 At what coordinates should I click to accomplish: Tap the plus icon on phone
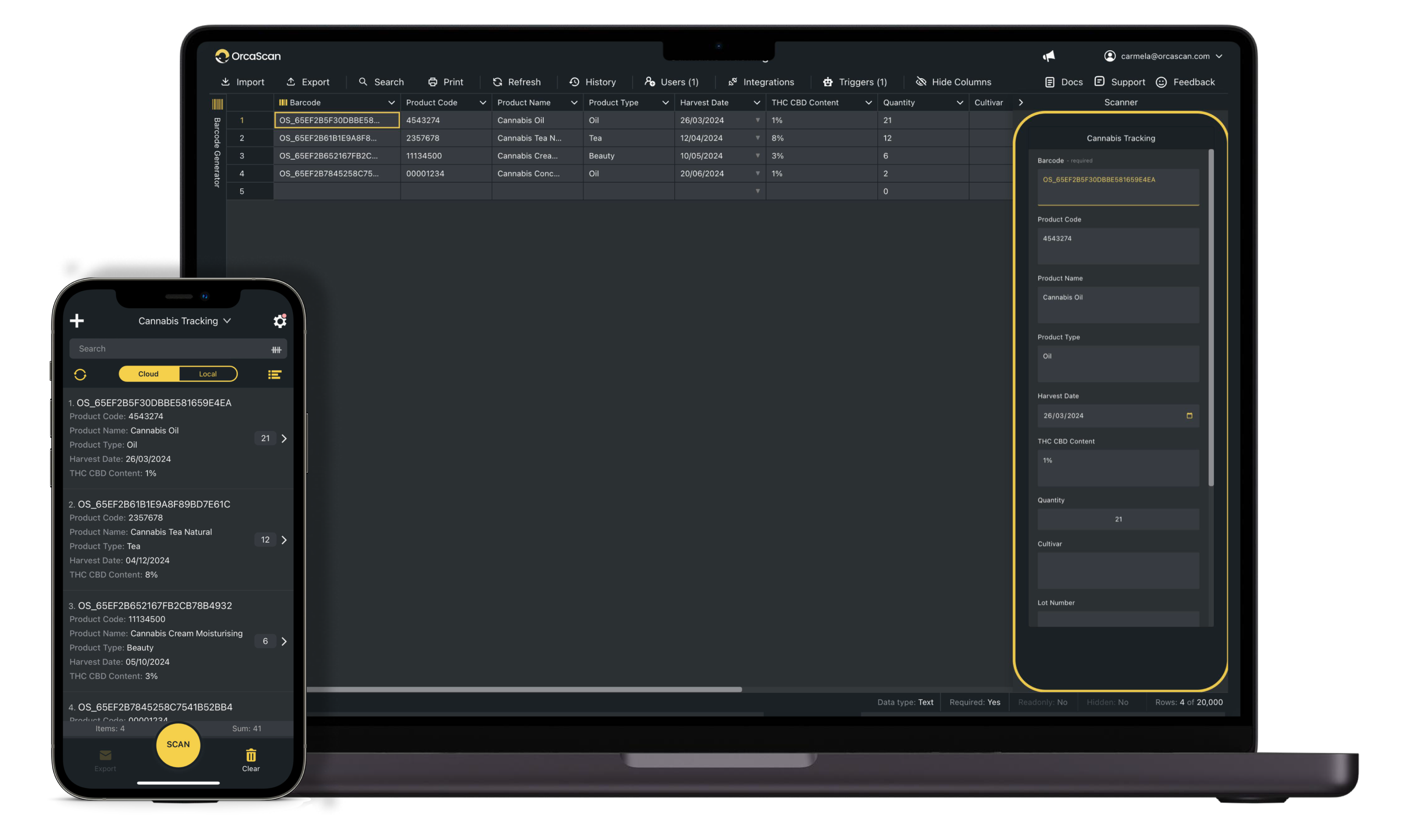point(77,321)
